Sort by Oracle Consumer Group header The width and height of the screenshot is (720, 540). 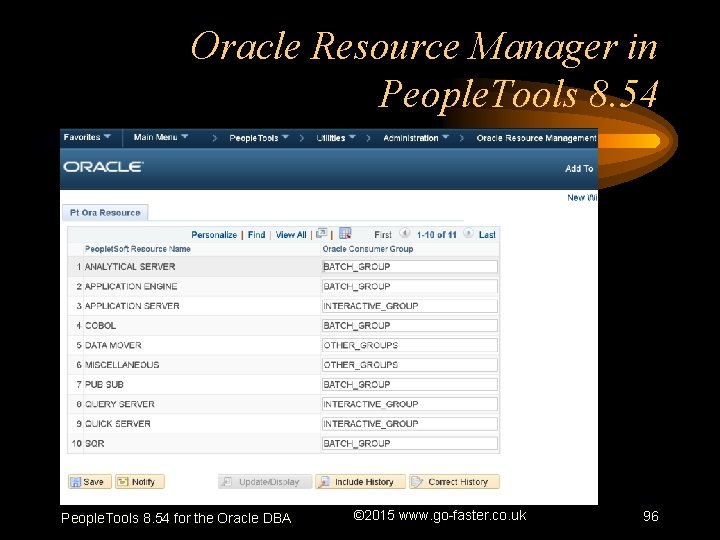pyautogui.click(x=368, y=249)
